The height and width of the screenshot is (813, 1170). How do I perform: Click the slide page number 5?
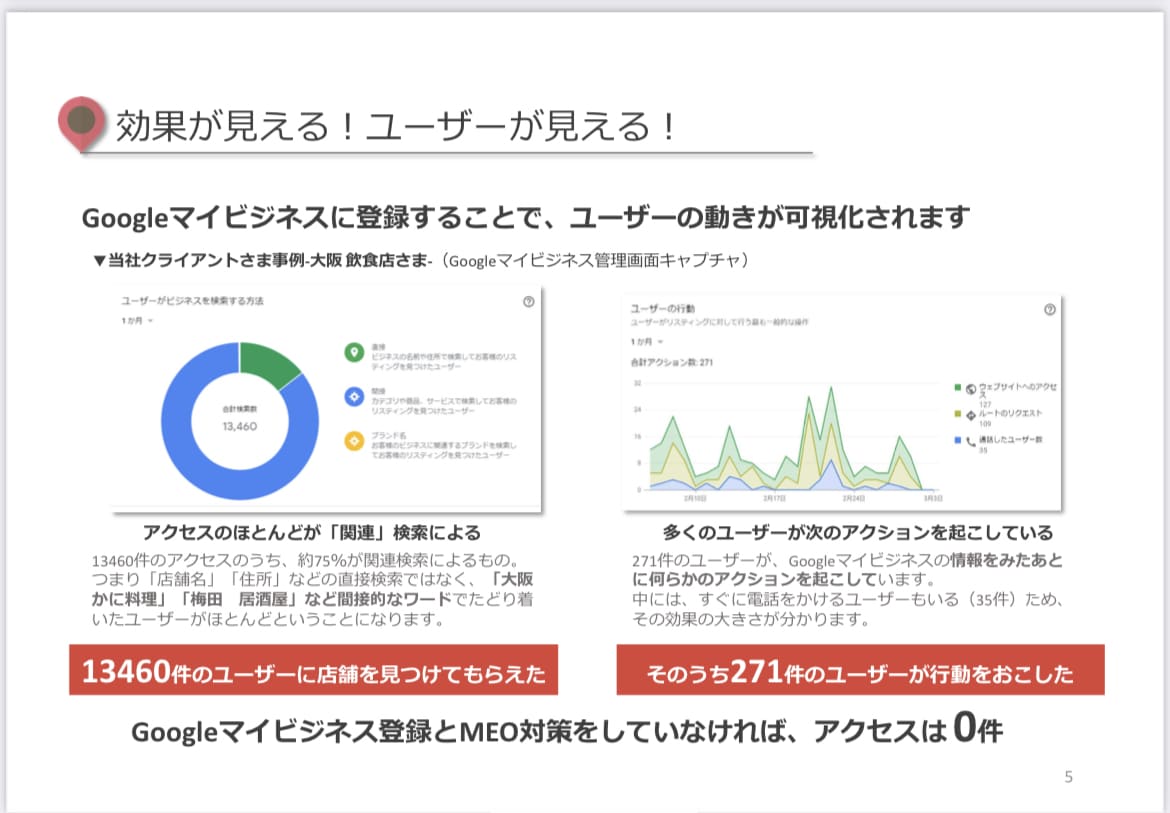click(1069, 777)
